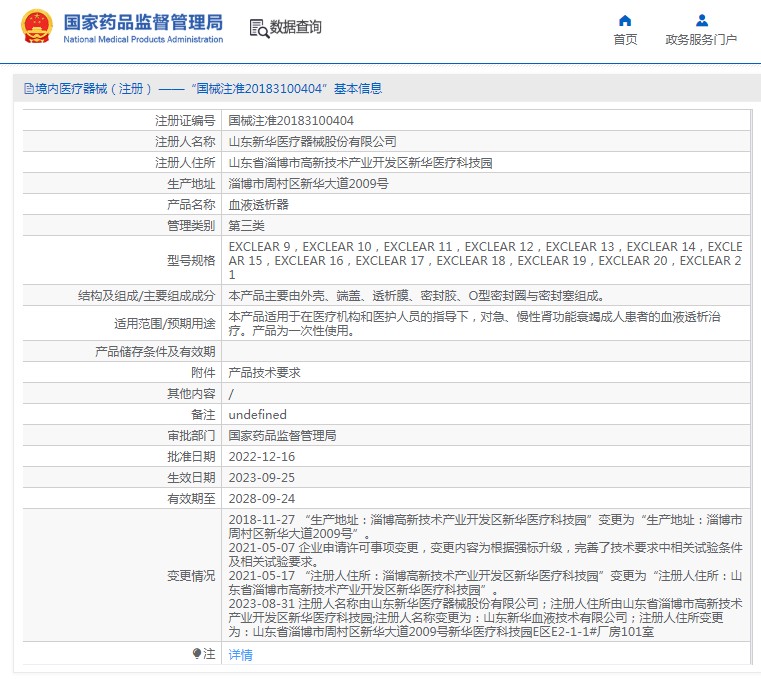This screenshot has height=679, width=761.
Task: Click the 产品名称 label
Action: click(191, 205)
